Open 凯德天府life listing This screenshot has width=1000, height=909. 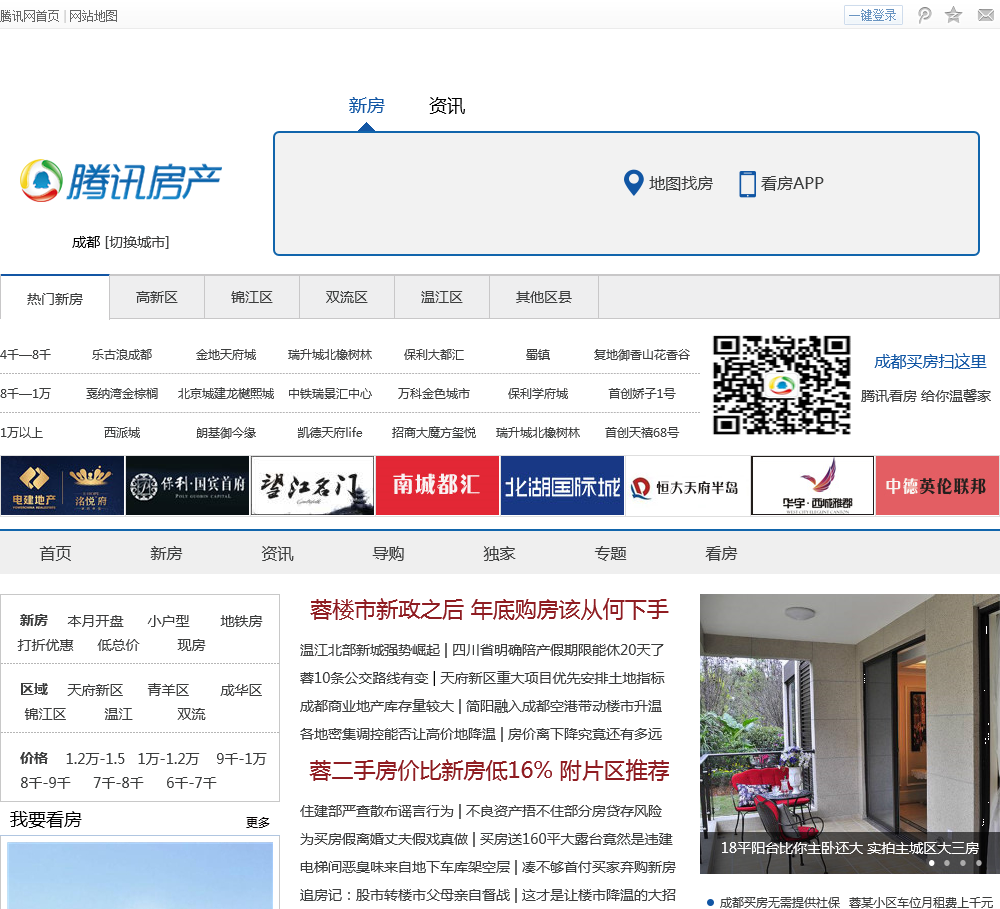(330, 432)
